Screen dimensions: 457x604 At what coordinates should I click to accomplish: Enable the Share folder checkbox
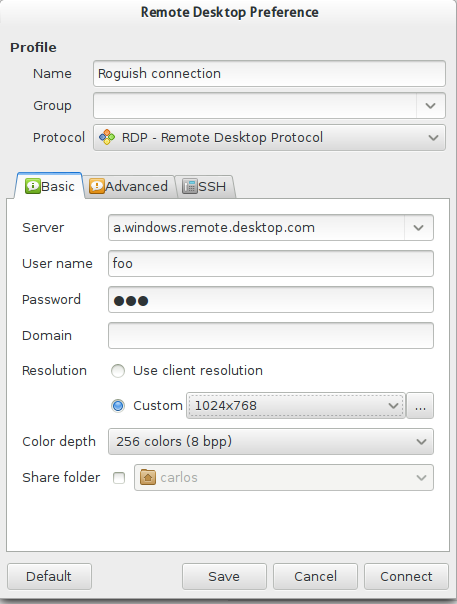(119, 478)
